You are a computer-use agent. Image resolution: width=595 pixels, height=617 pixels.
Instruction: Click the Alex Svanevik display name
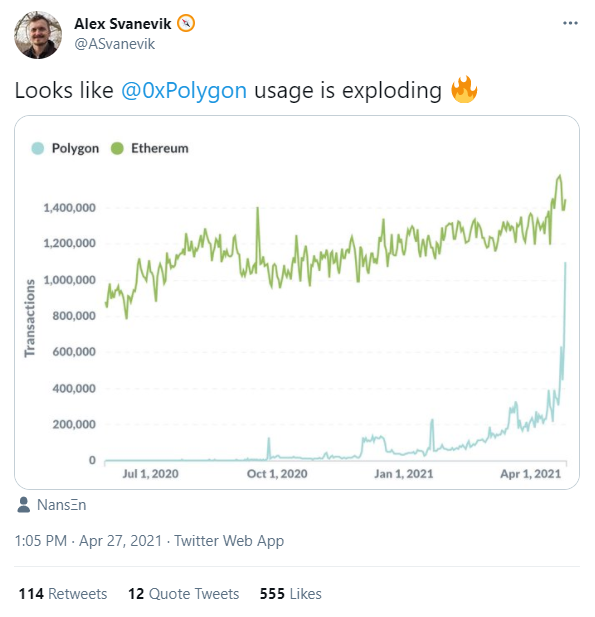coord(122,24)
